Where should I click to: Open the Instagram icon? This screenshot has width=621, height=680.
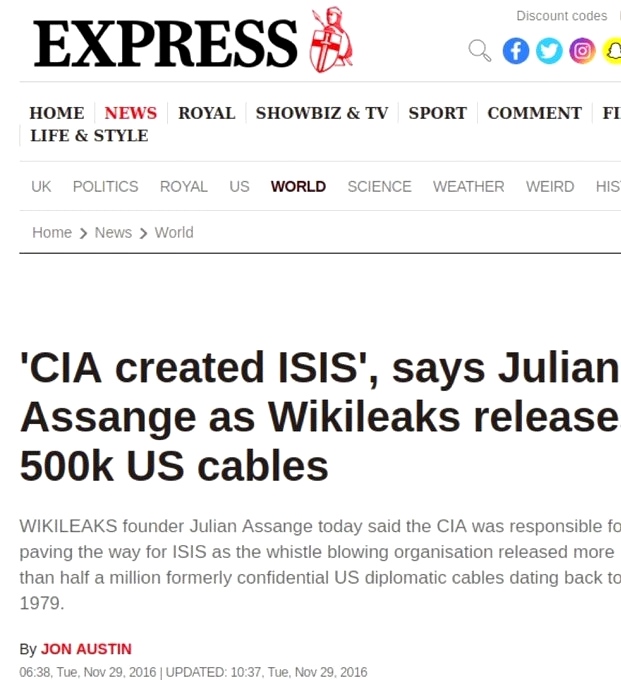(x=582, y=51)
